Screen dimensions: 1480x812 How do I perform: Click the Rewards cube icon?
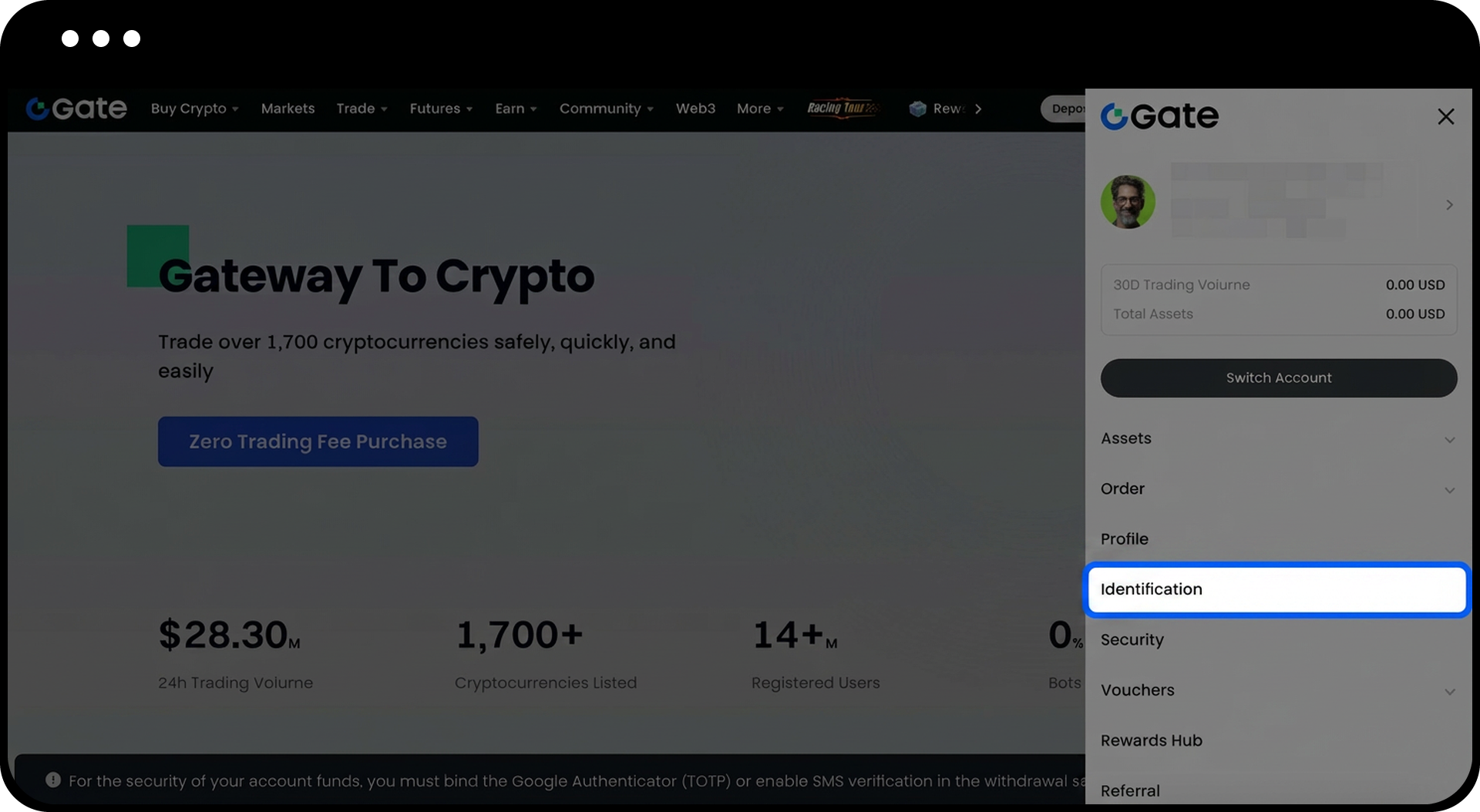point(917,109)
